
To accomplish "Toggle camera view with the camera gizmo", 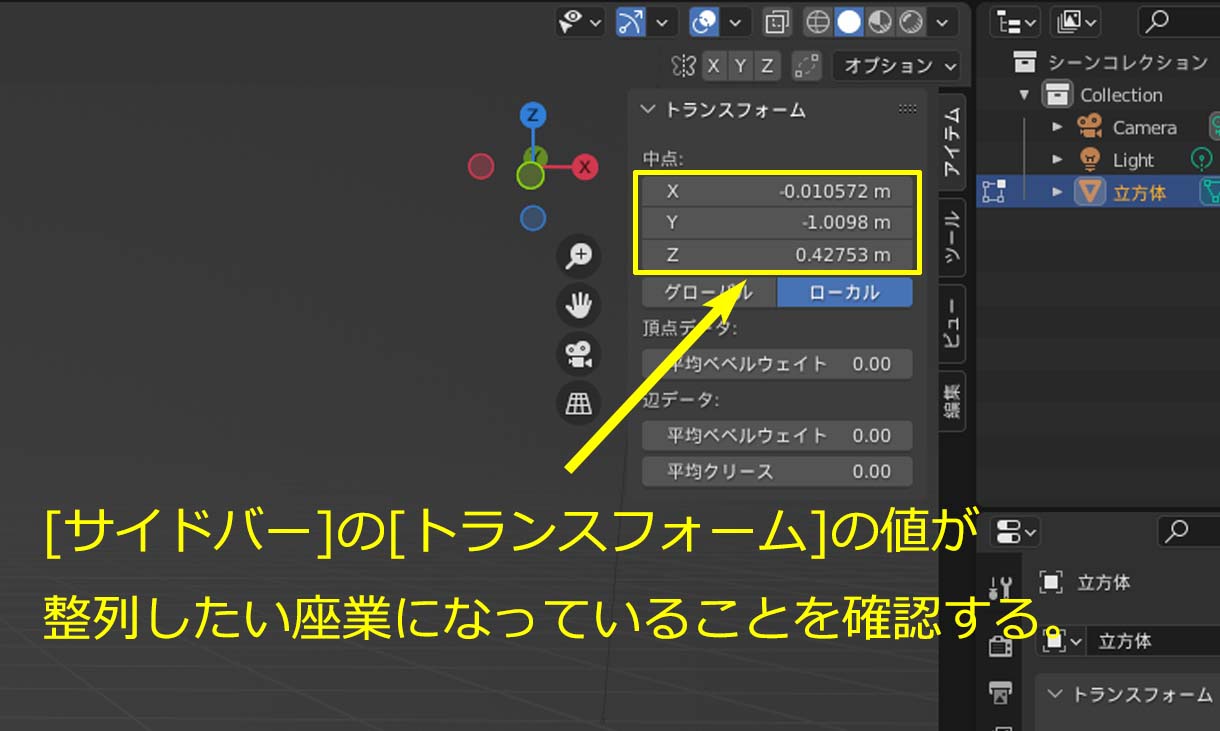I will pyautogui.click(x=579, y=354).
